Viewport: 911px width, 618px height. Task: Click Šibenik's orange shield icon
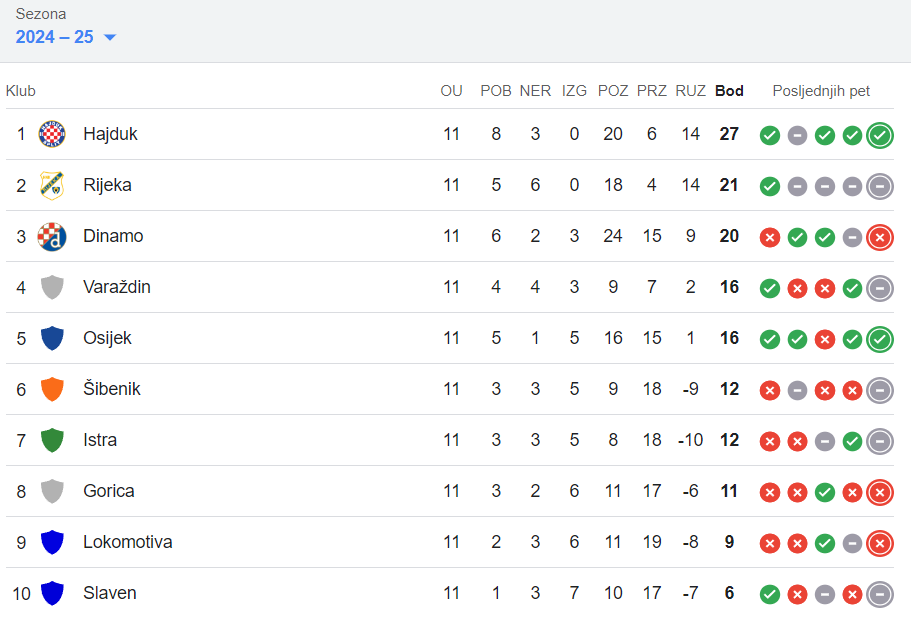coord(52,389)
